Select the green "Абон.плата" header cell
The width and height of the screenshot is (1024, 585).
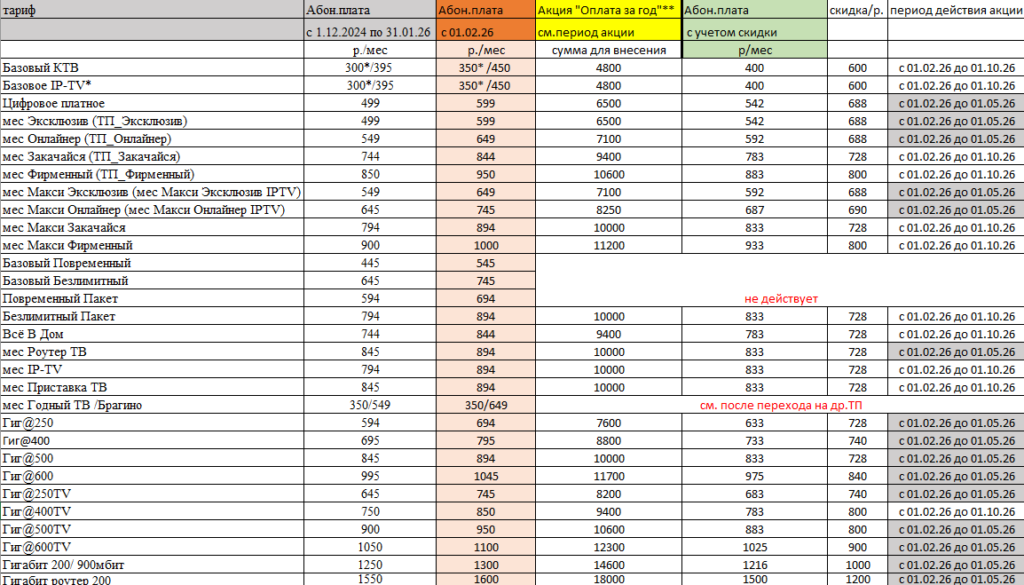click(754, 10)
